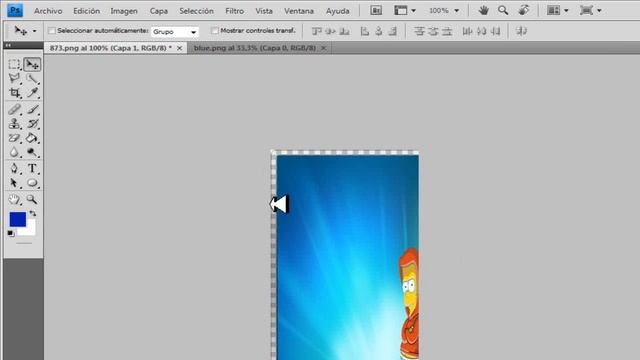This screenshot has width=640, height=360.
Task: Align right edges of layers
Action: [393, 31]
